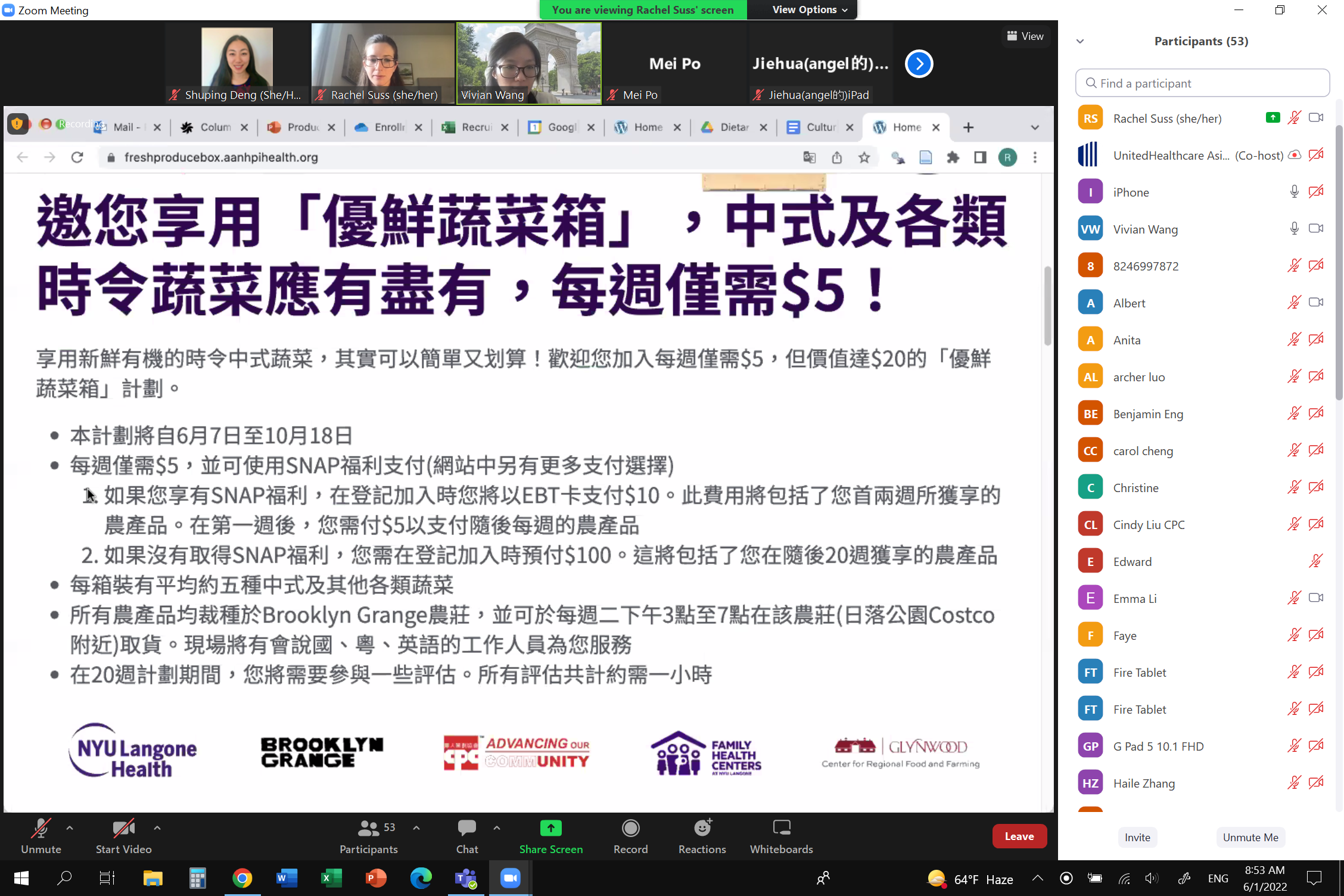1344x896 pixels.
Task: Click the red Leave button
Action: click(x=1019, y=836)
